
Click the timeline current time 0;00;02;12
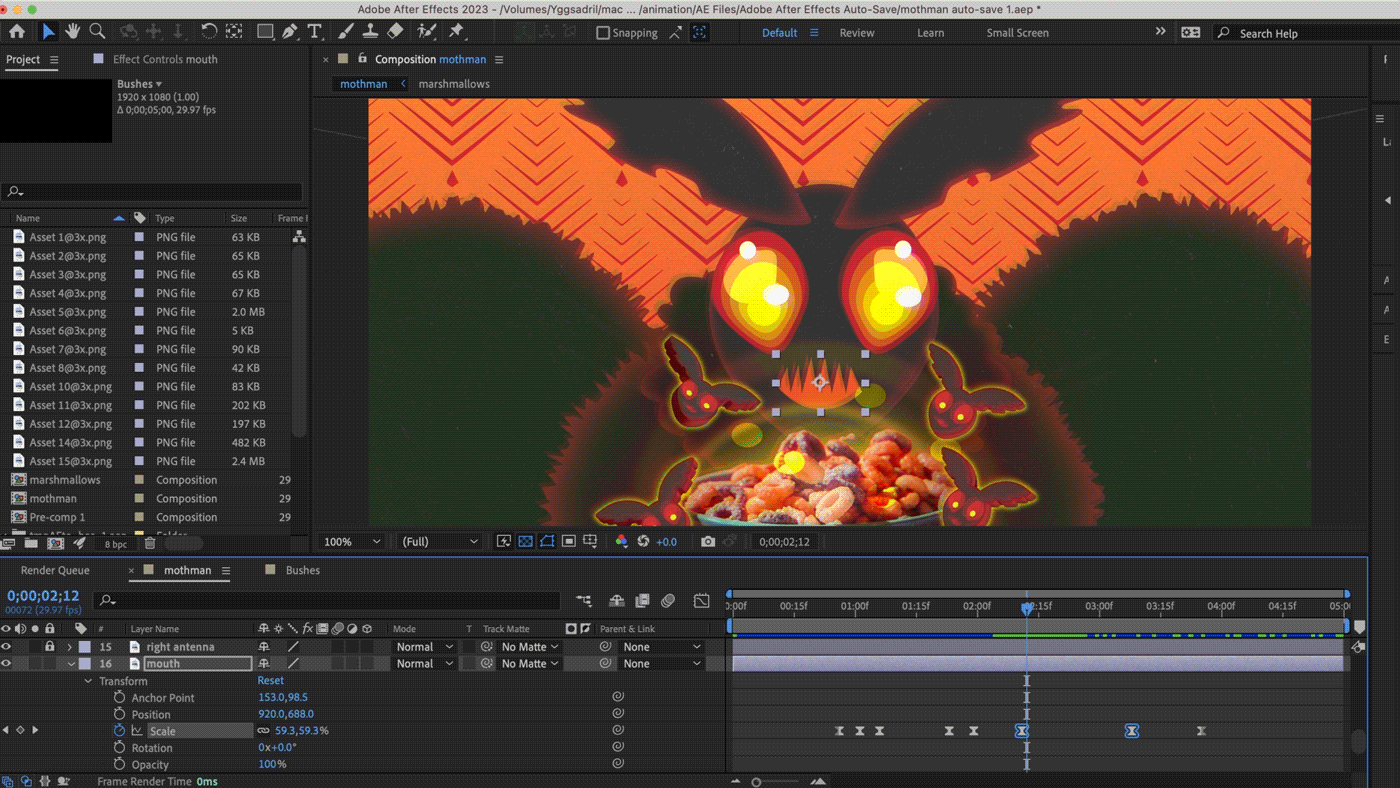(x=43, y=596)
